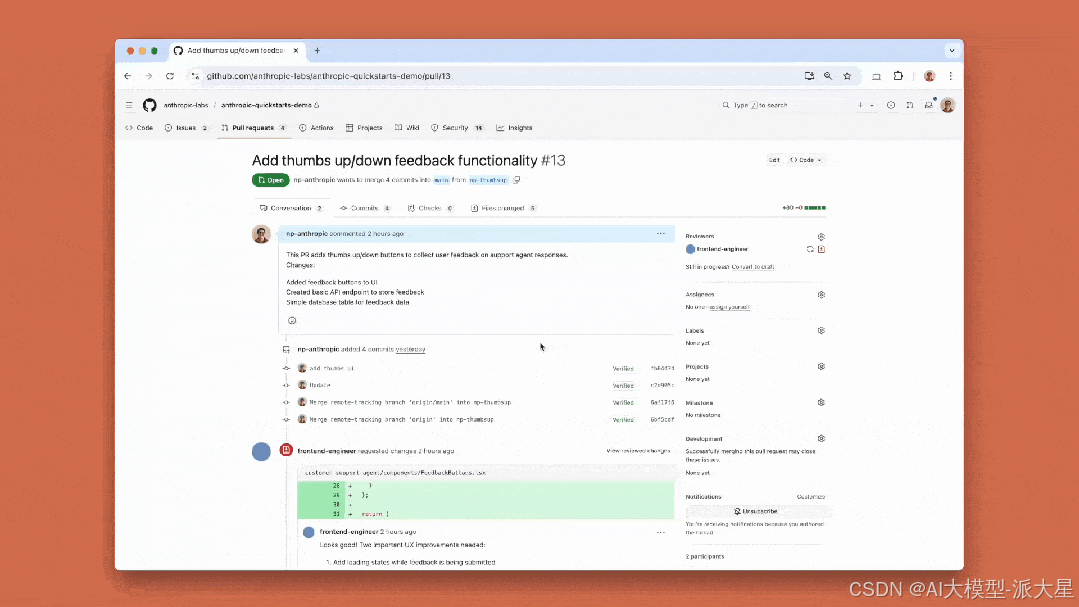Click the main base branch label
1079x607 pixels.
pos(441,180)
